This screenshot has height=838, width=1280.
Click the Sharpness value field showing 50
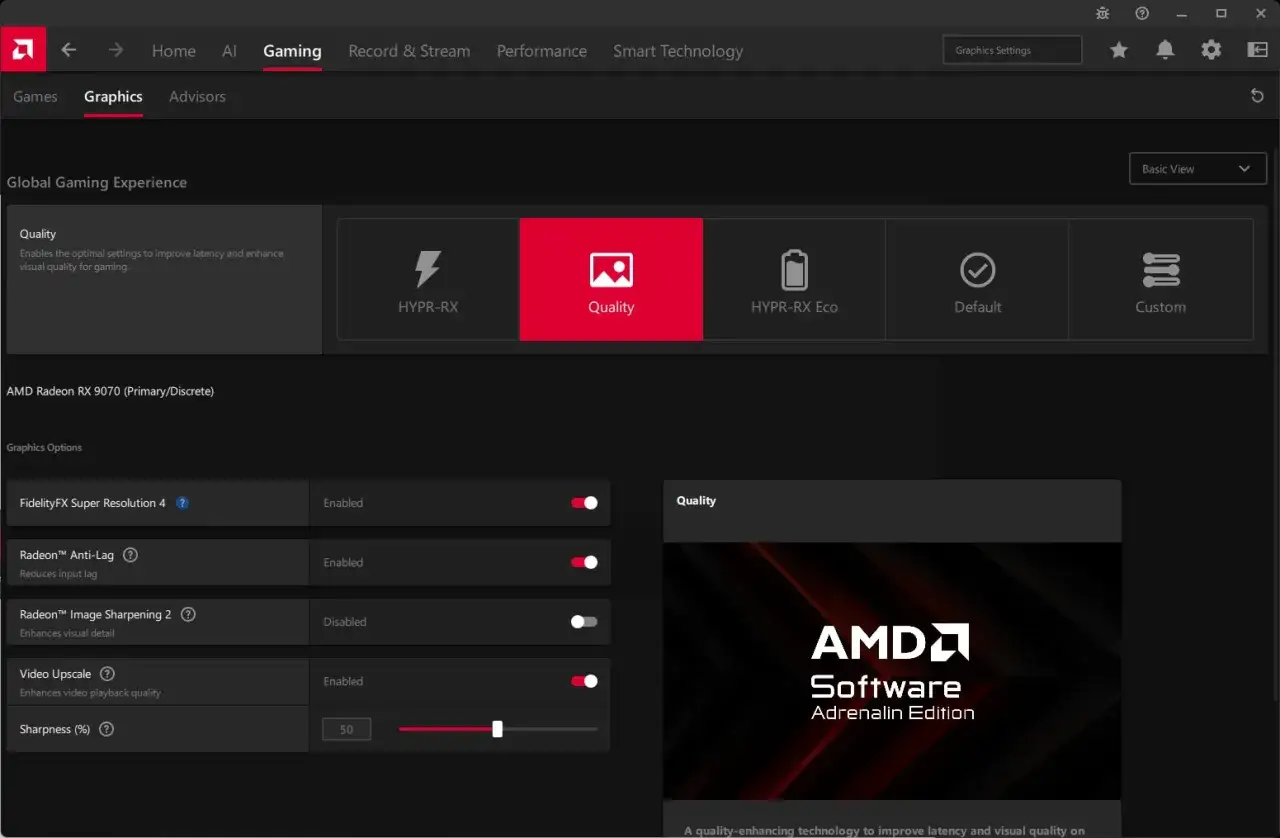coord(346,729)
